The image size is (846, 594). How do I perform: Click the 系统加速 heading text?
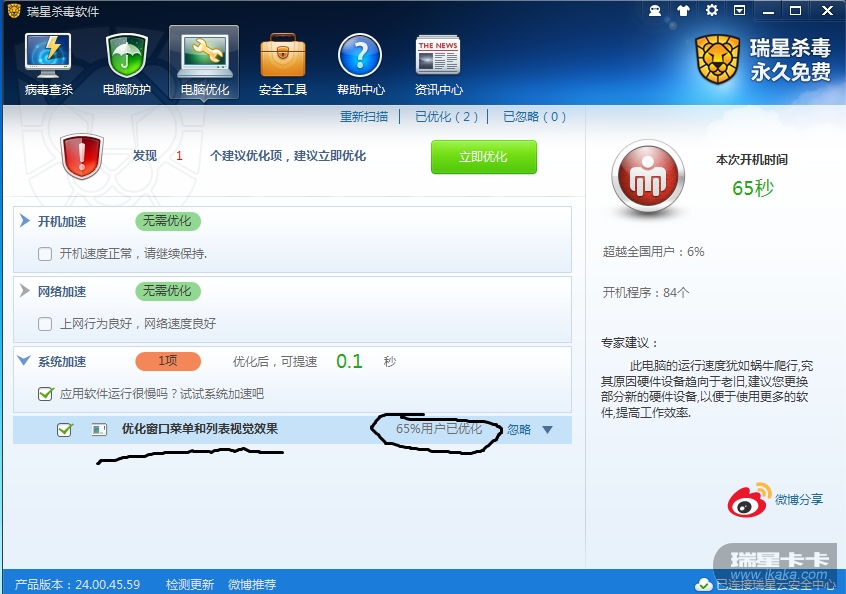tap(62, 361)
